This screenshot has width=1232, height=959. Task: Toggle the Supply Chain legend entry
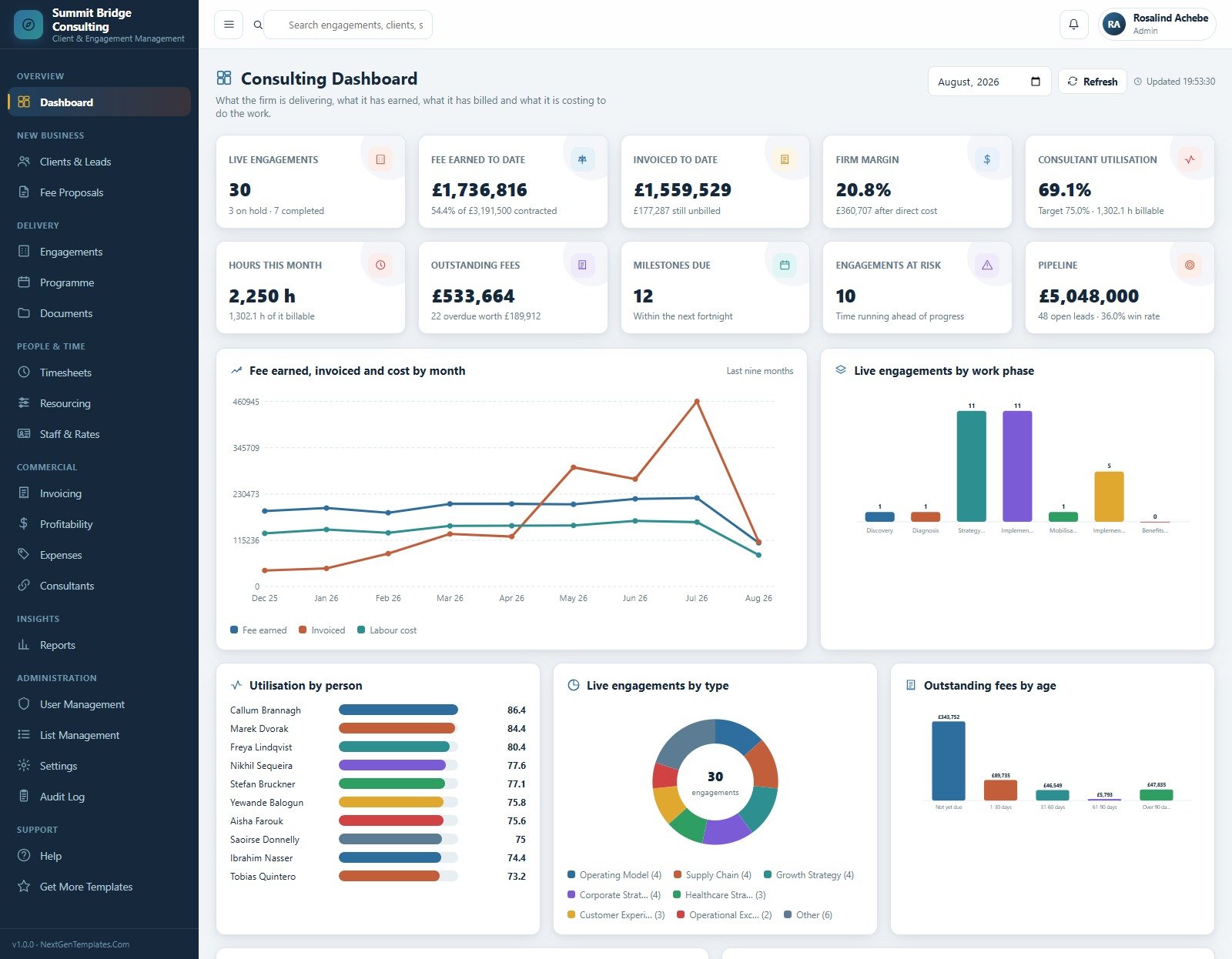(x=712, y=875)
